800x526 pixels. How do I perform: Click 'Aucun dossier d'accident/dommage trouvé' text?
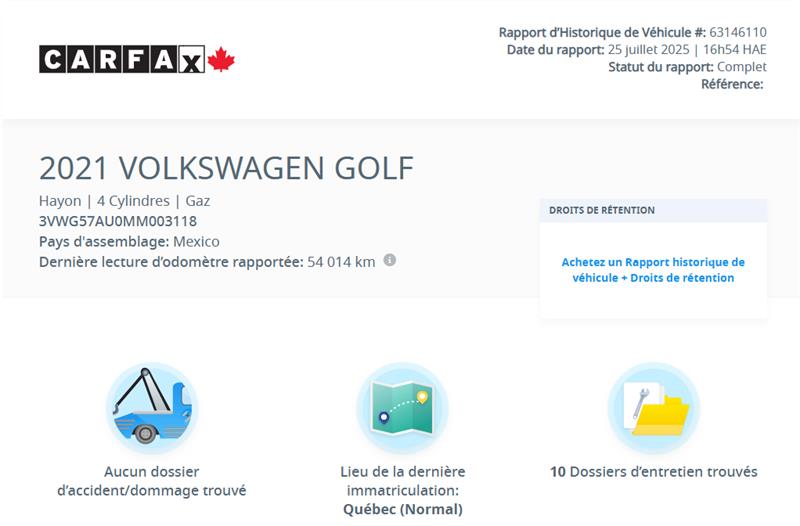pyautogui.click(x=152, y=481)
